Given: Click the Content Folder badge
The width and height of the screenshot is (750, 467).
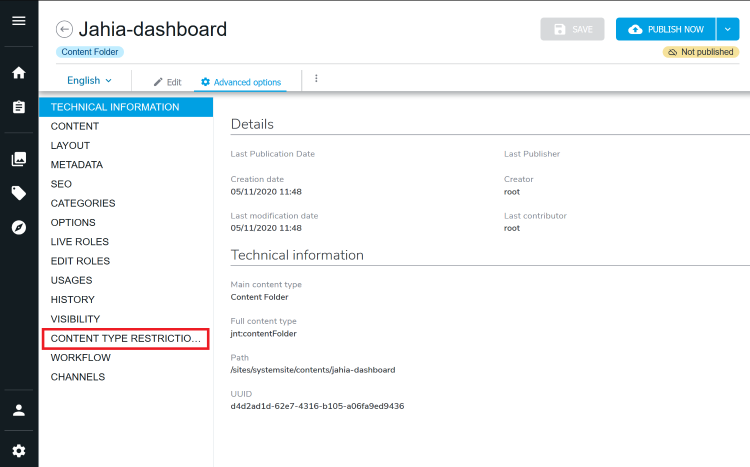Looking at the screenshot, I should (89, 52).
